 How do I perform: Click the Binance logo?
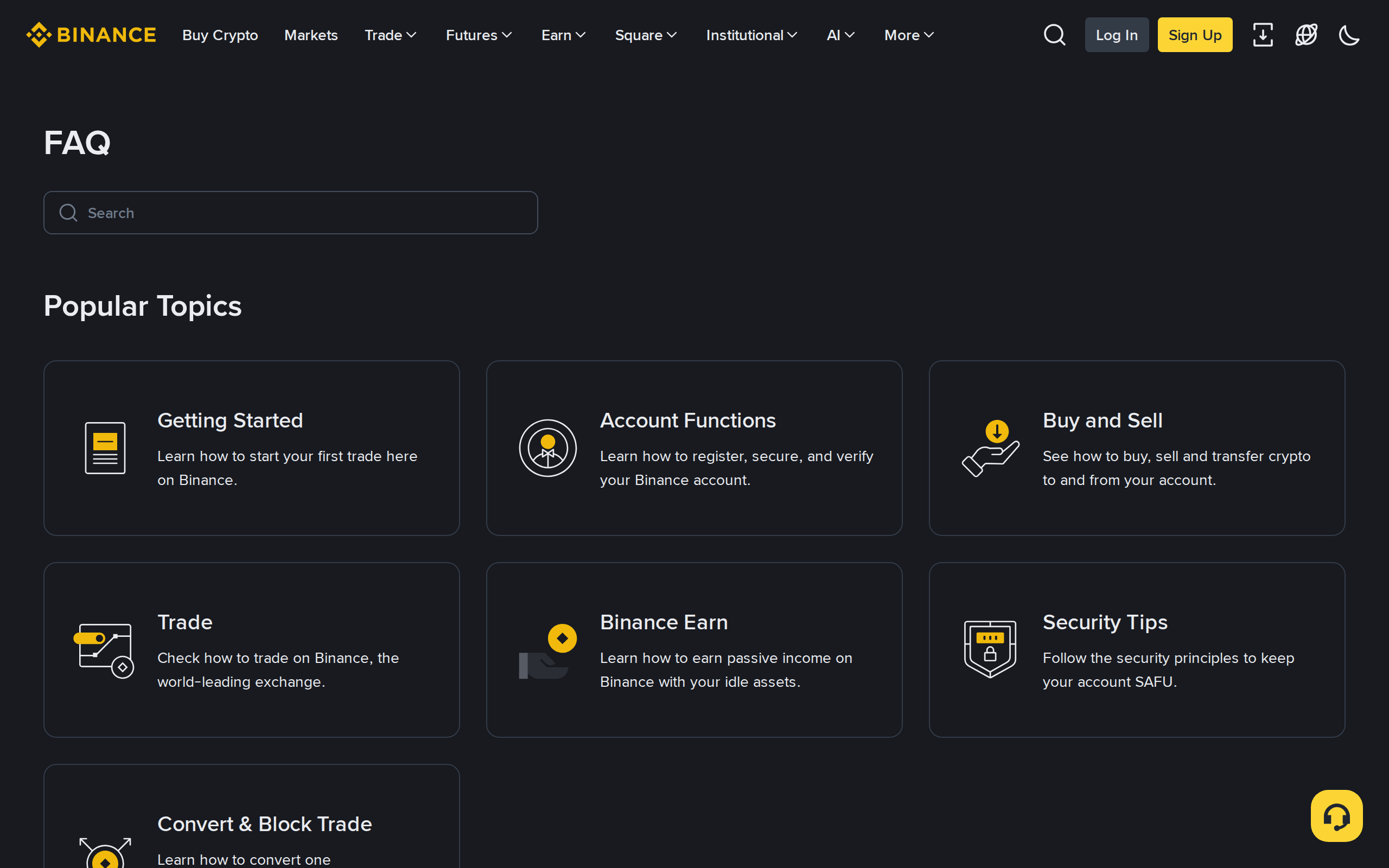point(91,35)
